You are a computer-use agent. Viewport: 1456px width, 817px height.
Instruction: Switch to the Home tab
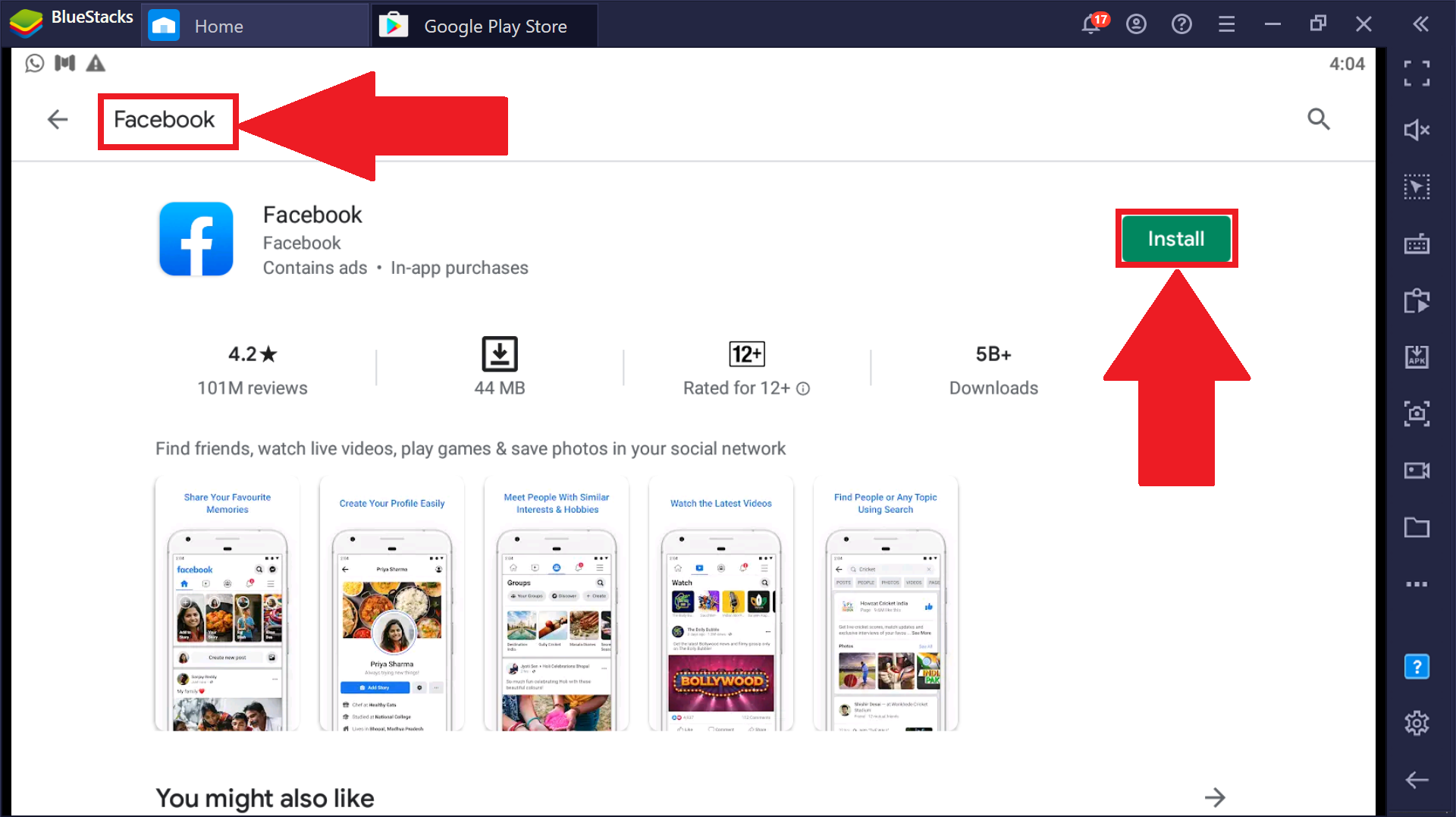coord(218,26)
